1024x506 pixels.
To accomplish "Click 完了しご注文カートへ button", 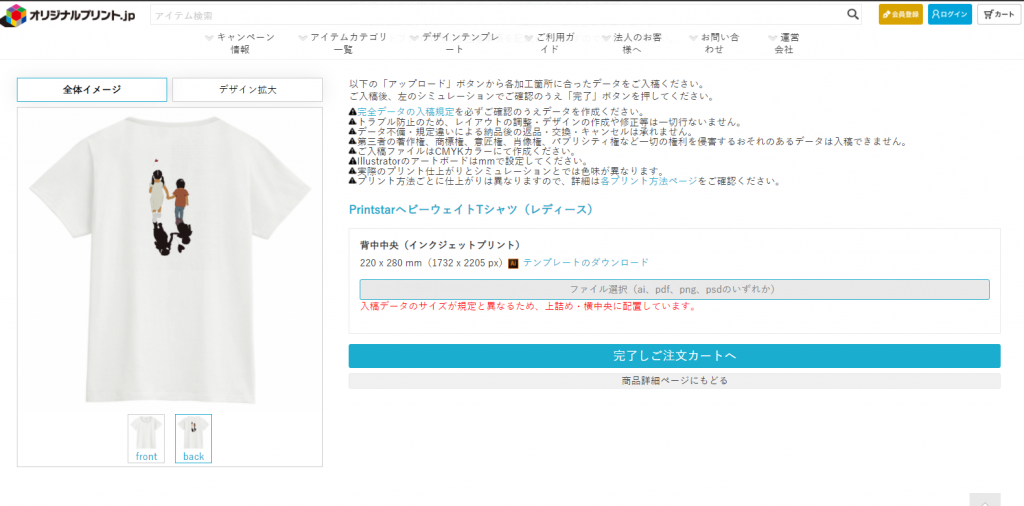I will [675, 356].
